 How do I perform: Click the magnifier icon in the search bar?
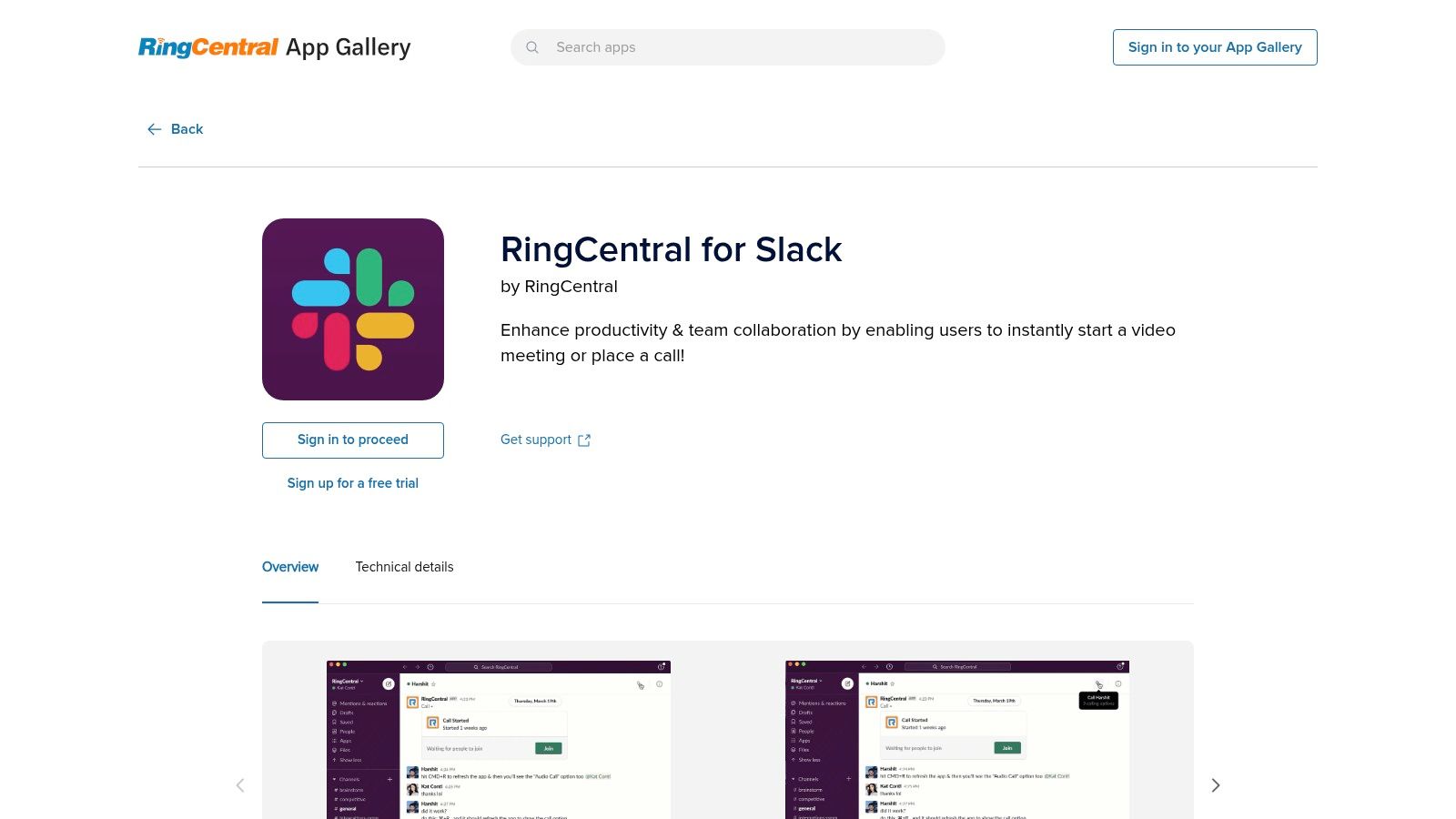532,46
